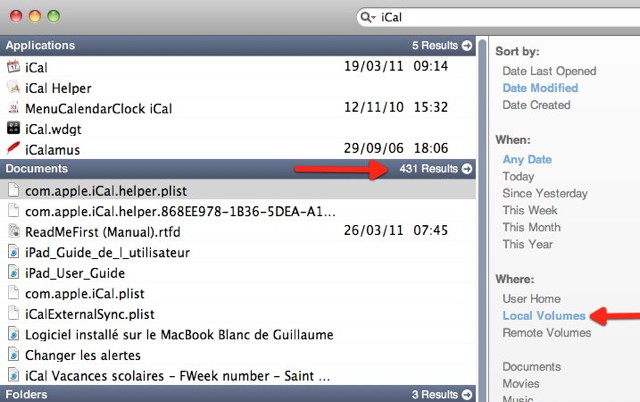The width and height of the screenshot is (640, 402).
Task: Open the search magnifier options menu
Action: pos(368,17)
